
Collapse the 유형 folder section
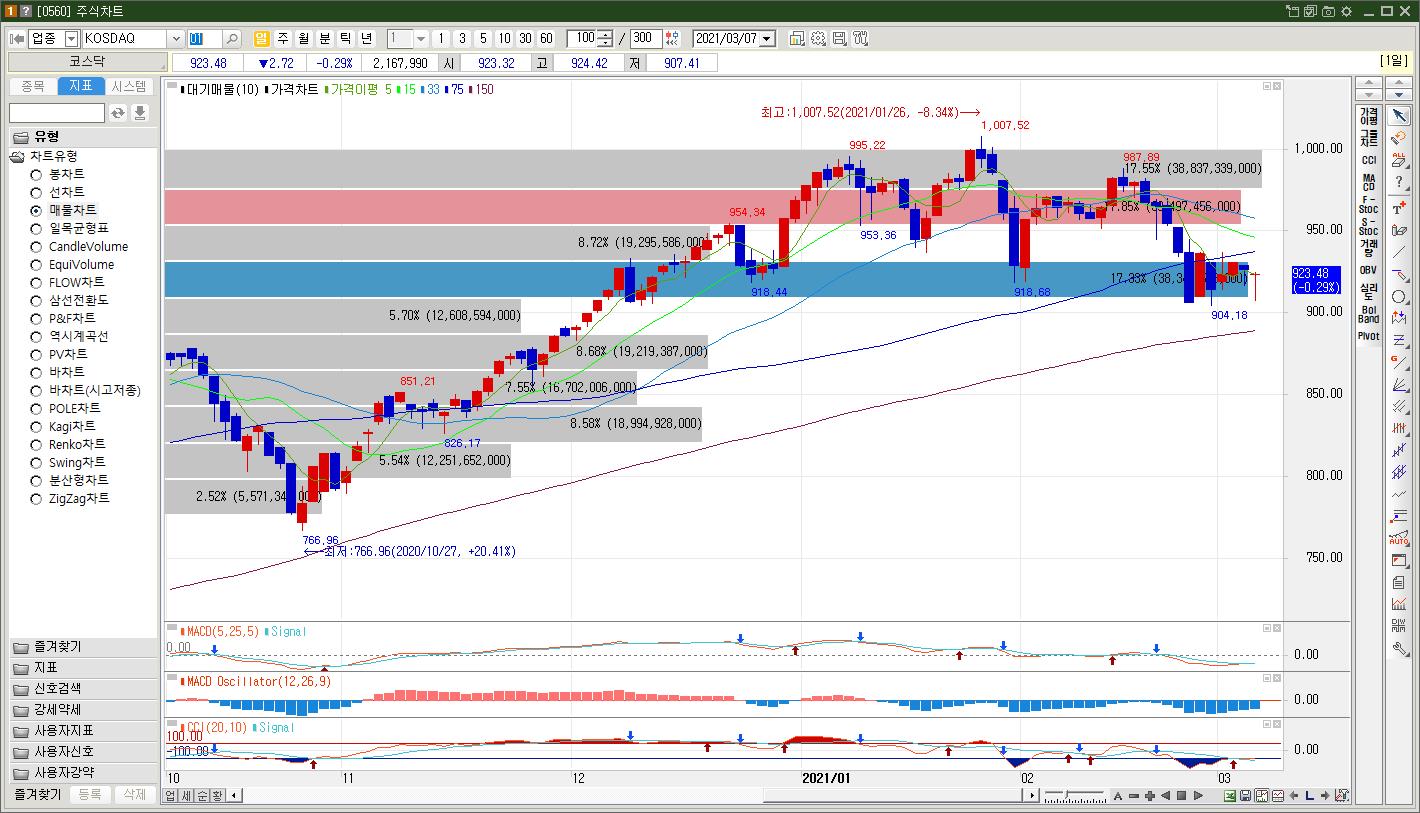[x=83, y=136]
